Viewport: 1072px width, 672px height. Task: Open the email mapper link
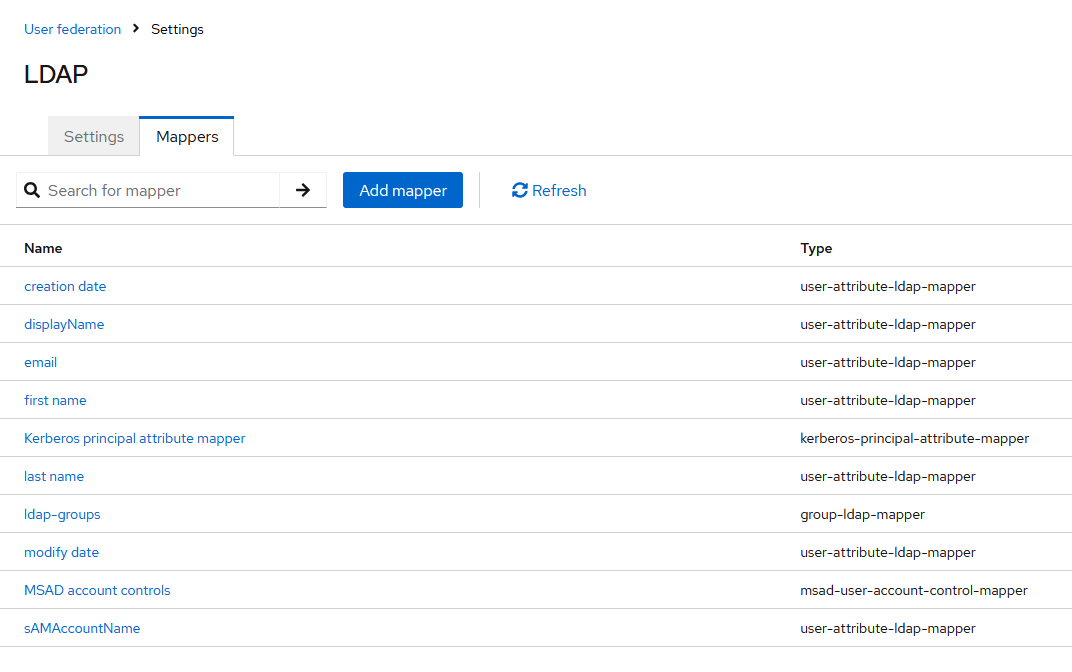(41, 362)
